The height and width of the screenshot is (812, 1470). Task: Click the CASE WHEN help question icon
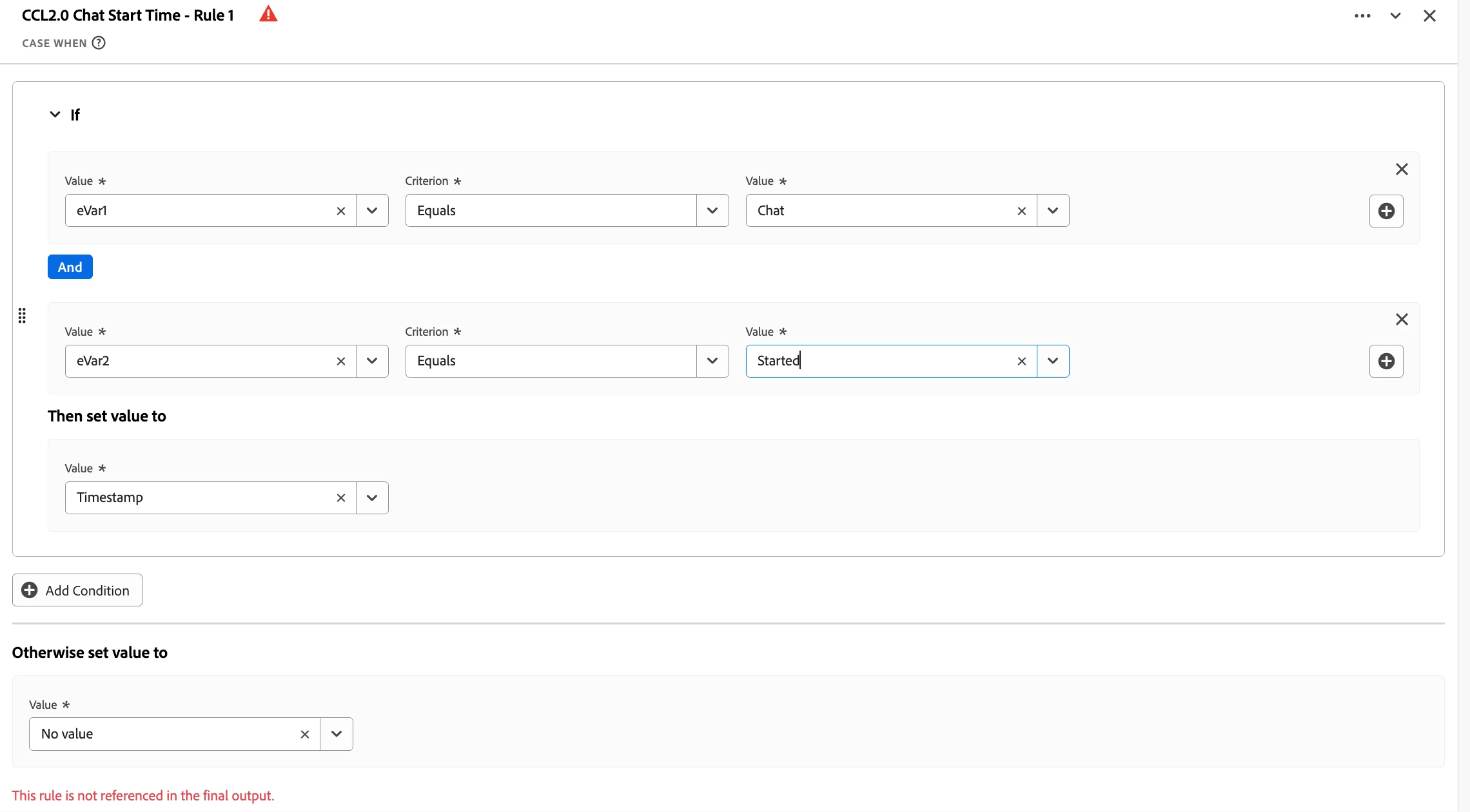tap(99, 43)
